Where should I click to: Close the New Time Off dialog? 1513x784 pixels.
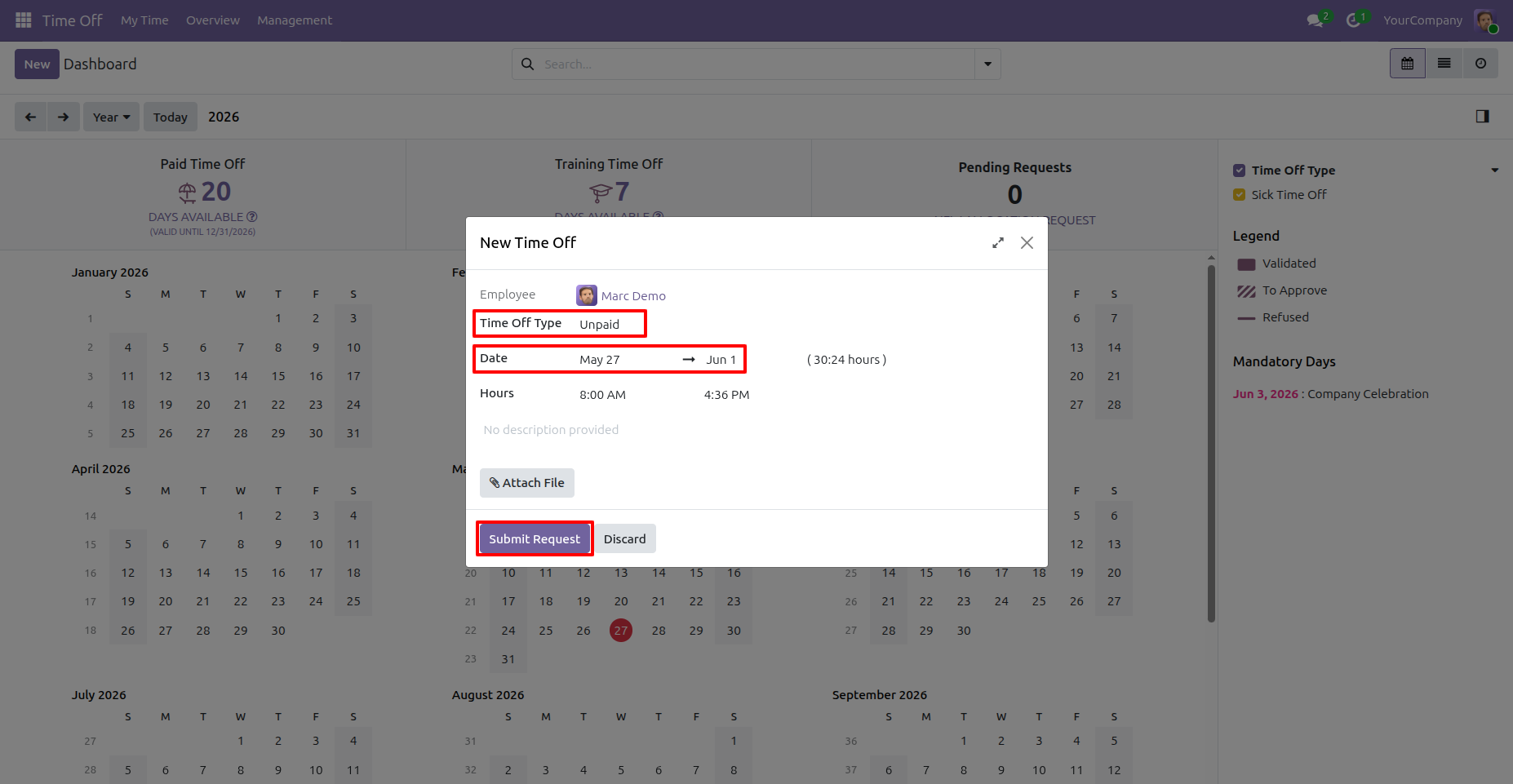click(1027, 243)
